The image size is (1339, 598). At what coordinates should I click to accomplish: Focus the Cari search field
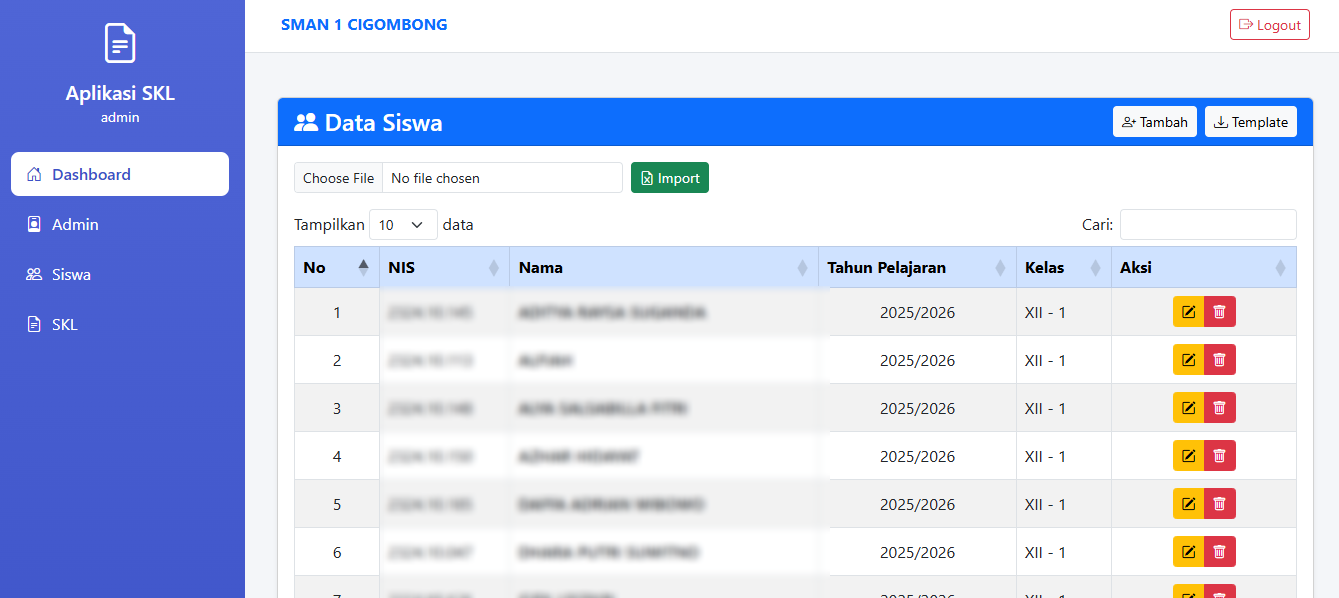[1208, 225]
